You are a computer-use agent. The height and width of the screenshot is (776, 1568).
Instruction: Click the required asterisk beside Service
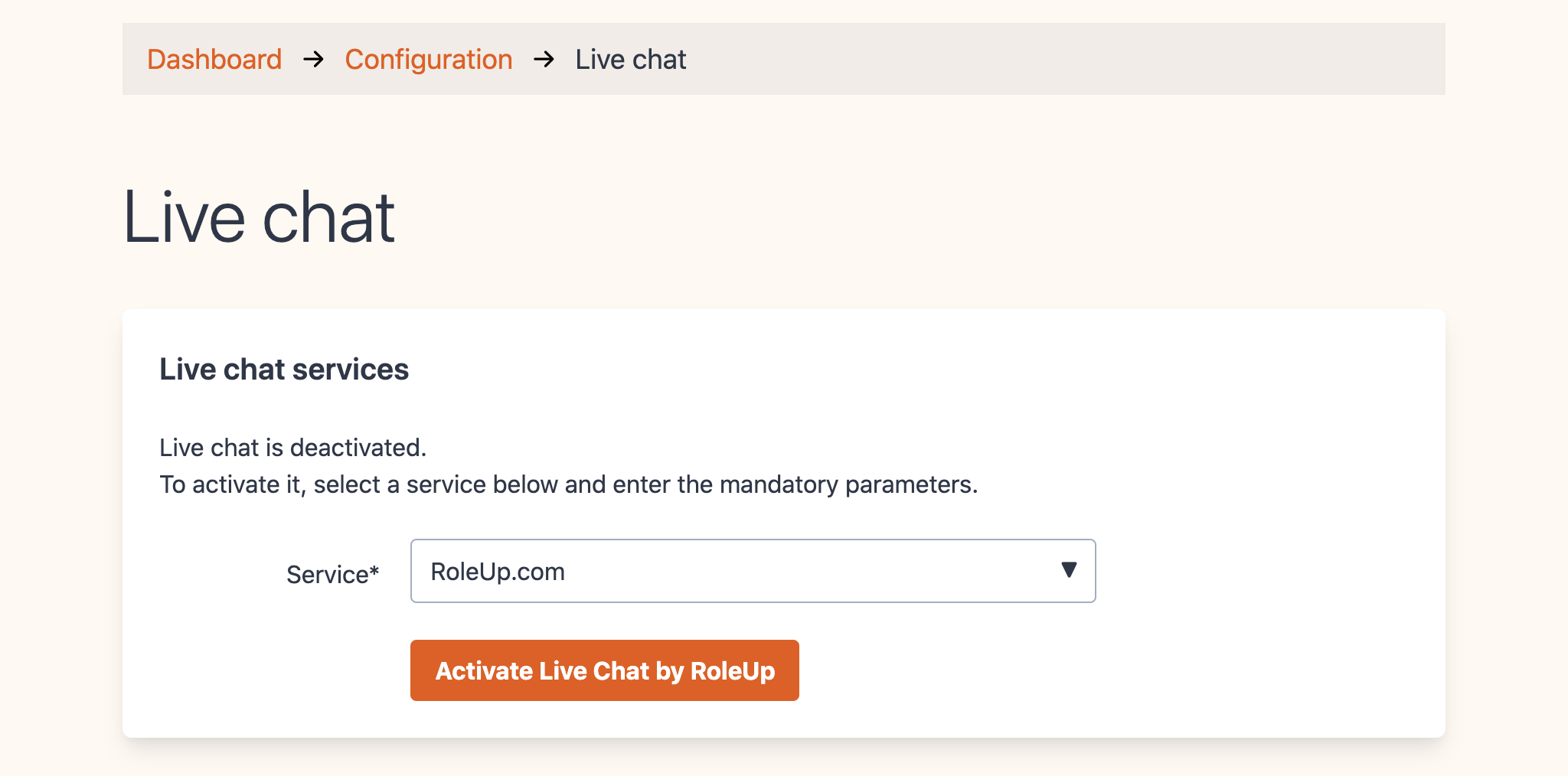[374, 569]
